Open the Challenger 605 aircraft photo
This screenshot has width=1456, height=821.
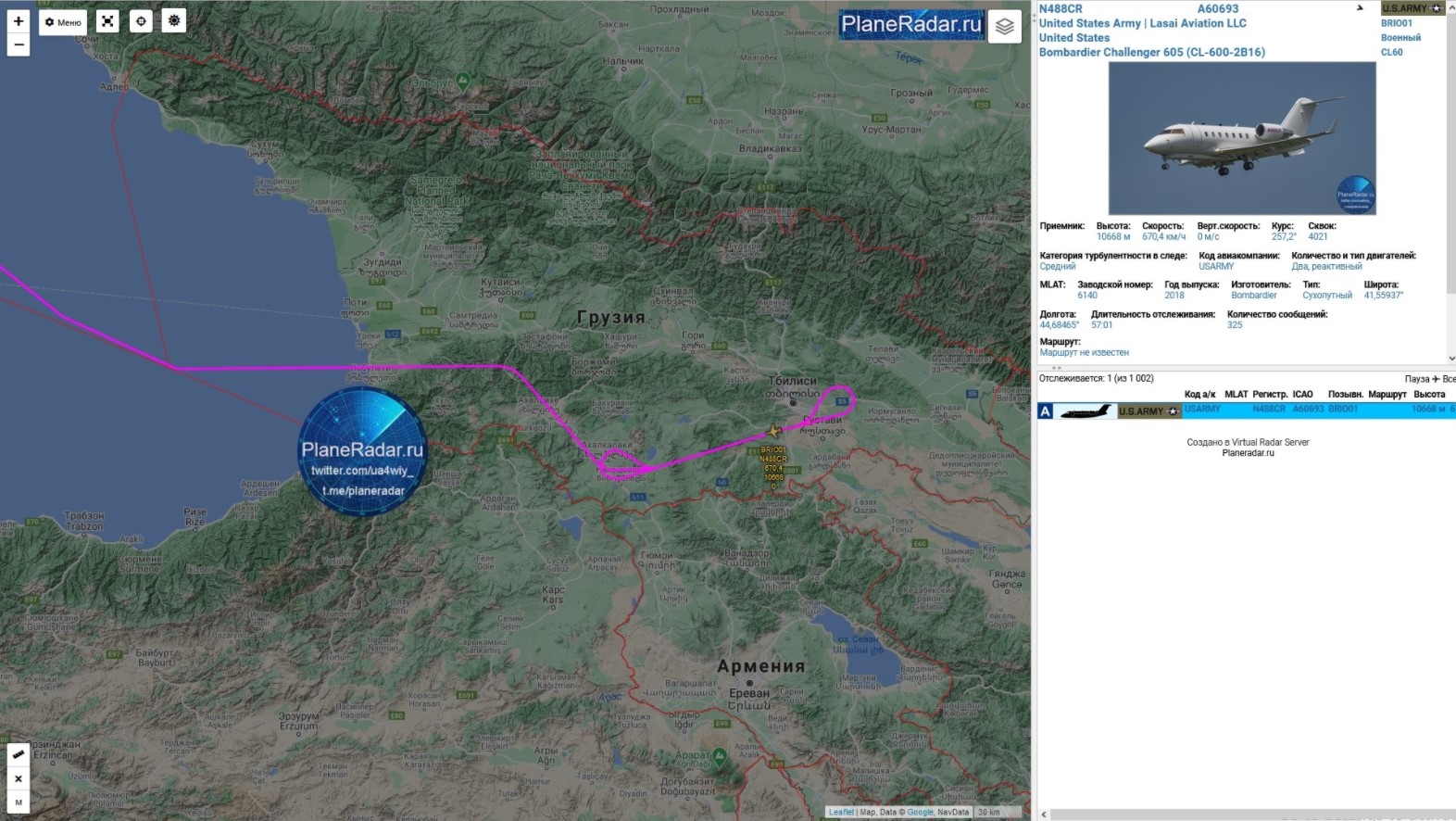(x=1241, y=139)
